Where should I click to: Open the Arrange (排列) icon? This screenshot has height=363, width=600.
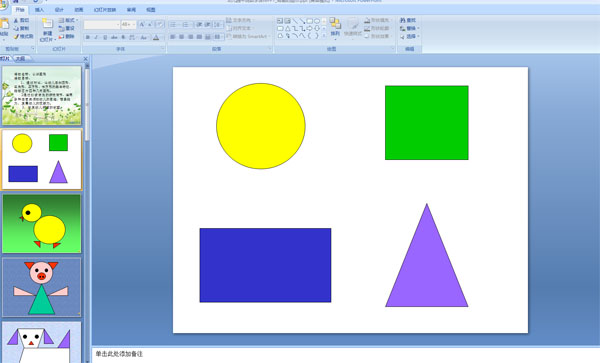[x=335, y=24]
